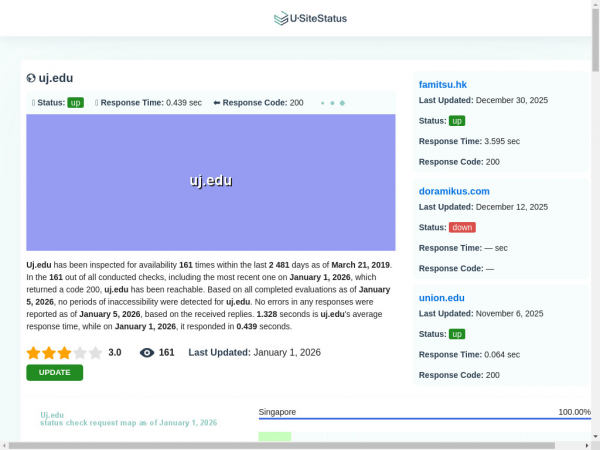This screenshot has width=600, height=450.
Task: Click the red down badge for doramikus.com
Action: [x=462, y=227]
